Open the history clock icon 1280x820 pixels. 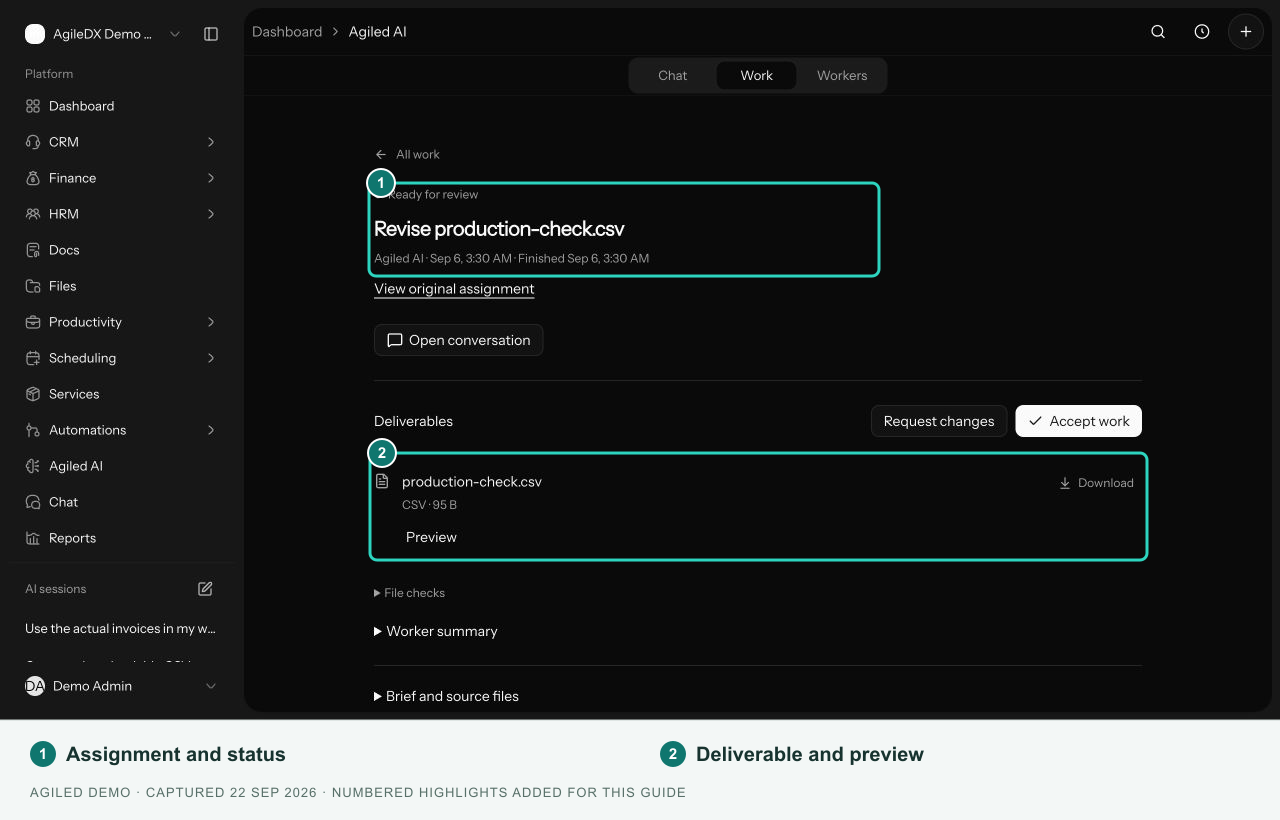[1202, 32]
